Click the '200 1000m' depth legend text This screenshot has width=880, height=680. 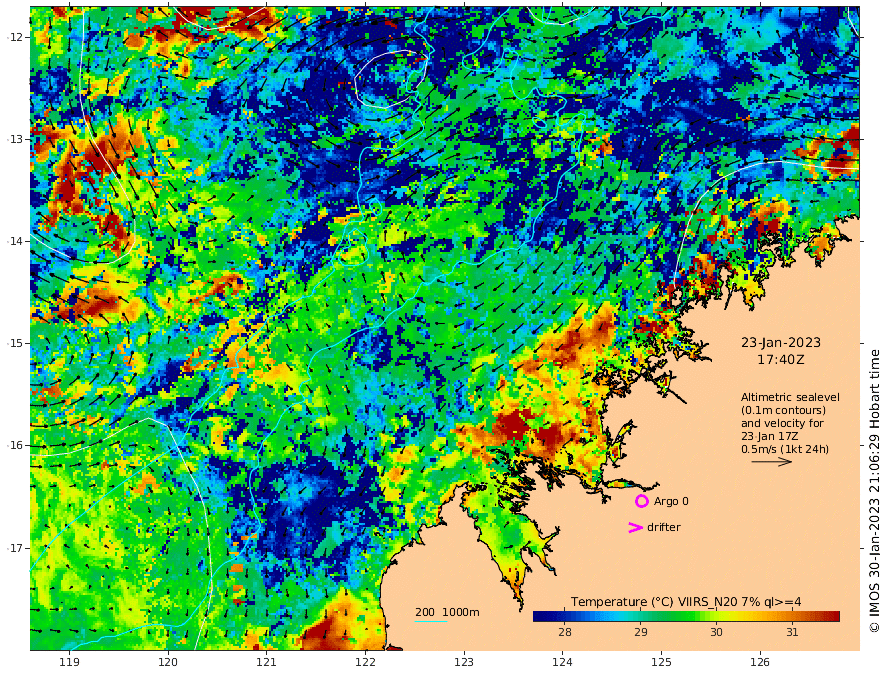pyautogui.click(x=447, y=612)
